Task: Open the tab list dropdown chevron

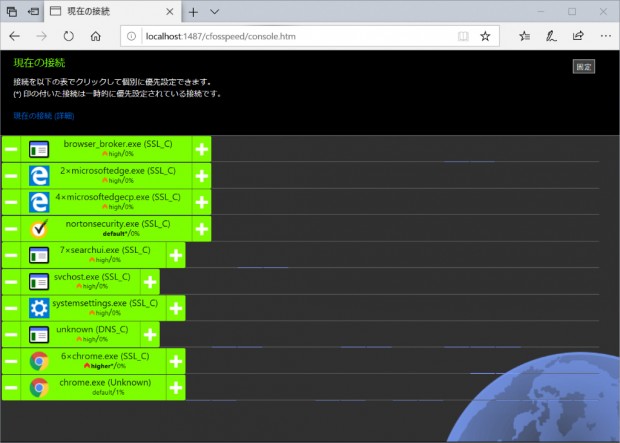Action: 215,12
